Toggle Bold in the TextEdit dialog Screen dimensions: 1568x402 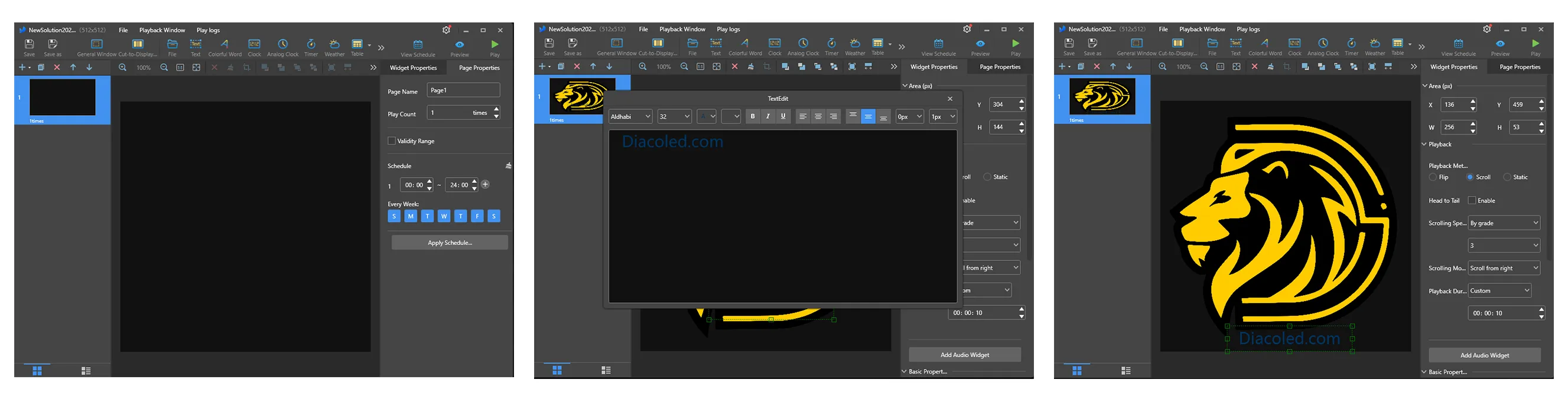(753, 116)
